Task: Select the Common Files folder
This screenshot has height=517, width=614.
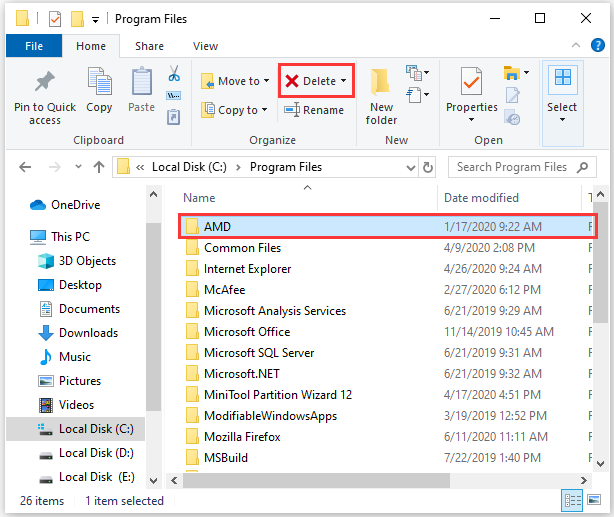Action: click(x=388, y=248)
